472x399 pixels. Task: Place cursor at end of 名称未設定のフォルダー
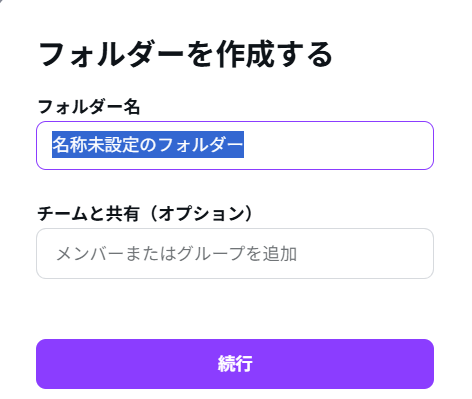pos(244,145)
